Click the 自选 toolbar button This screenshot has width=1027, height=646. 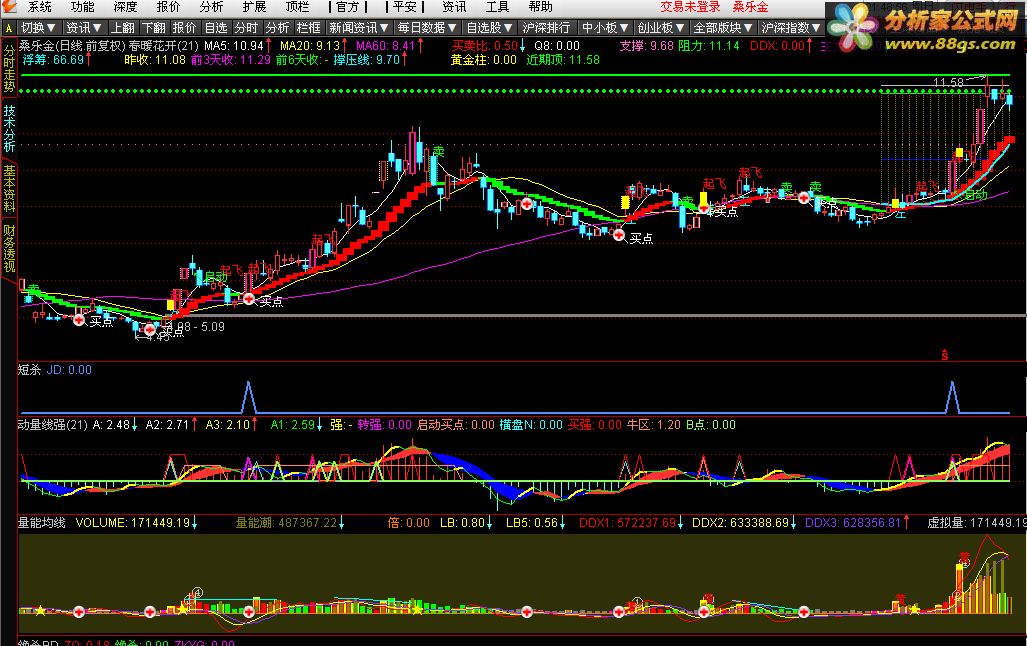[215, 28]
